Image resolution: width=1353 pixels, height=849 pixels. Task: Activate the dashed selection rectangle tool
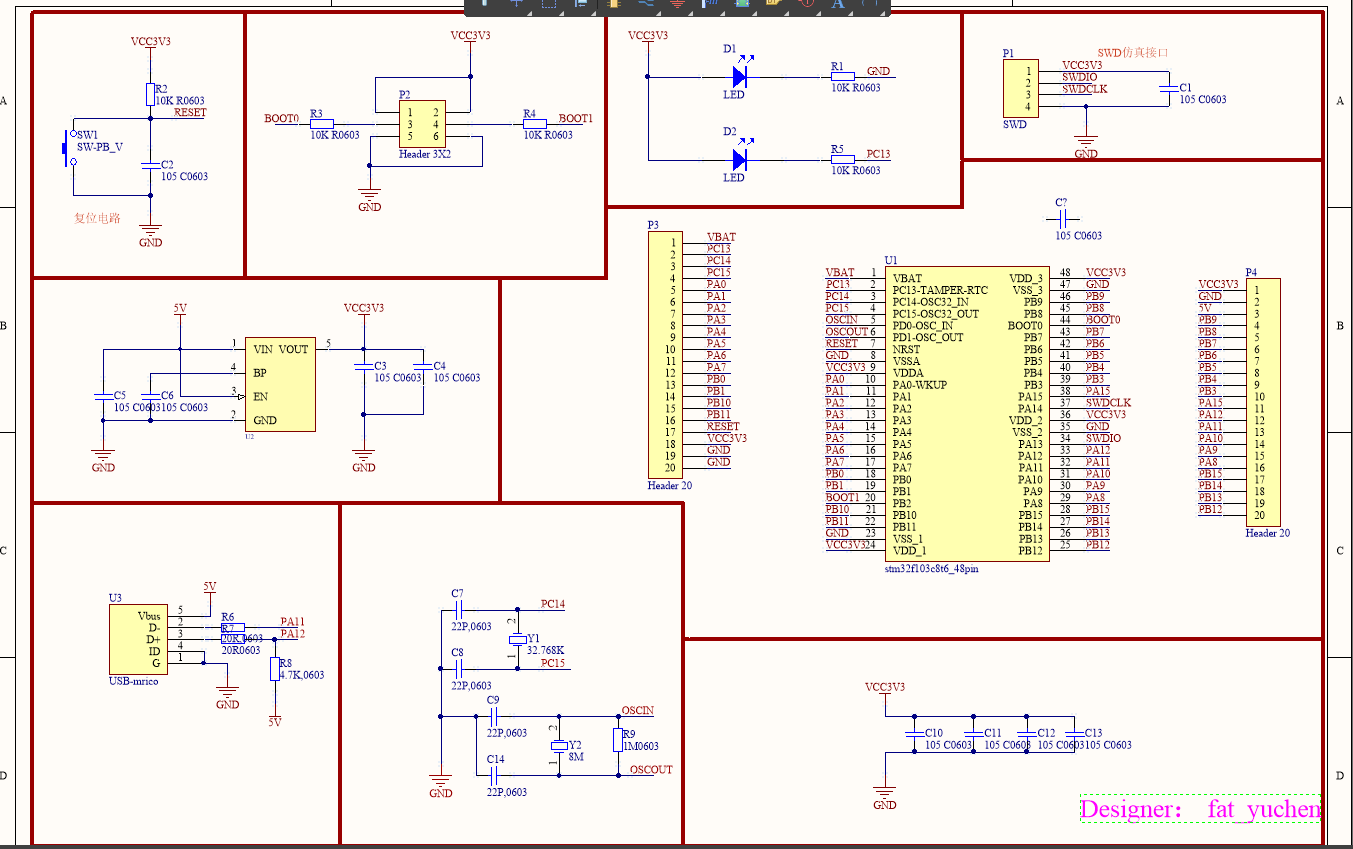(549, 4)
